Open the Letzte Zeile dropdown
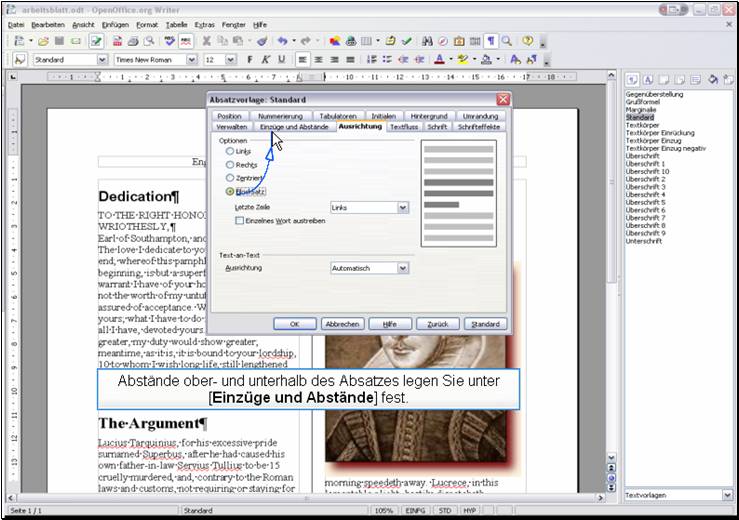 [403, 207]
